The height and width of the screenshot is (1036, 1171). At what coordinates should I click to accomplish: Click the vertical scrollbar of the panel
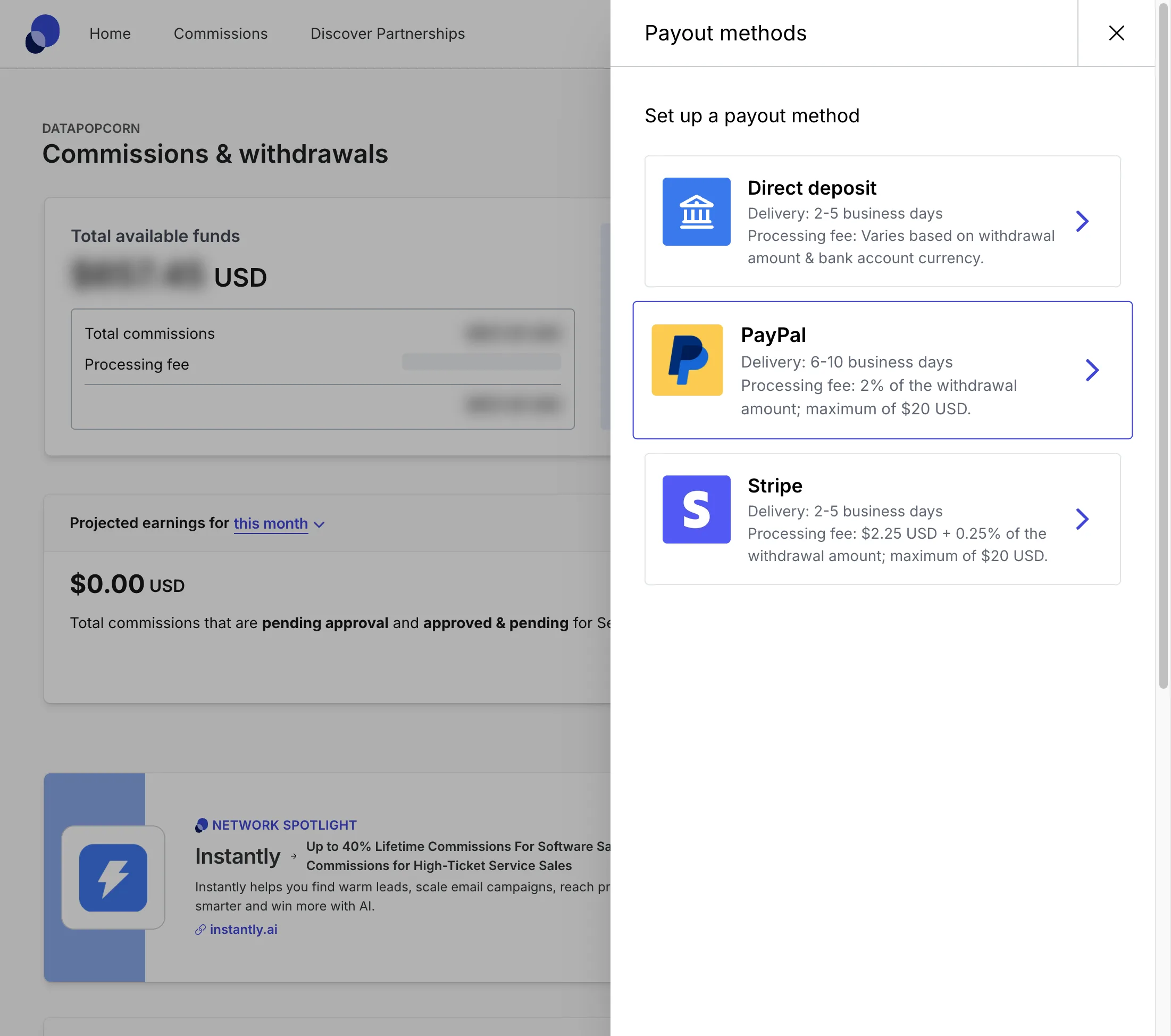click(x=1163, y=346)
